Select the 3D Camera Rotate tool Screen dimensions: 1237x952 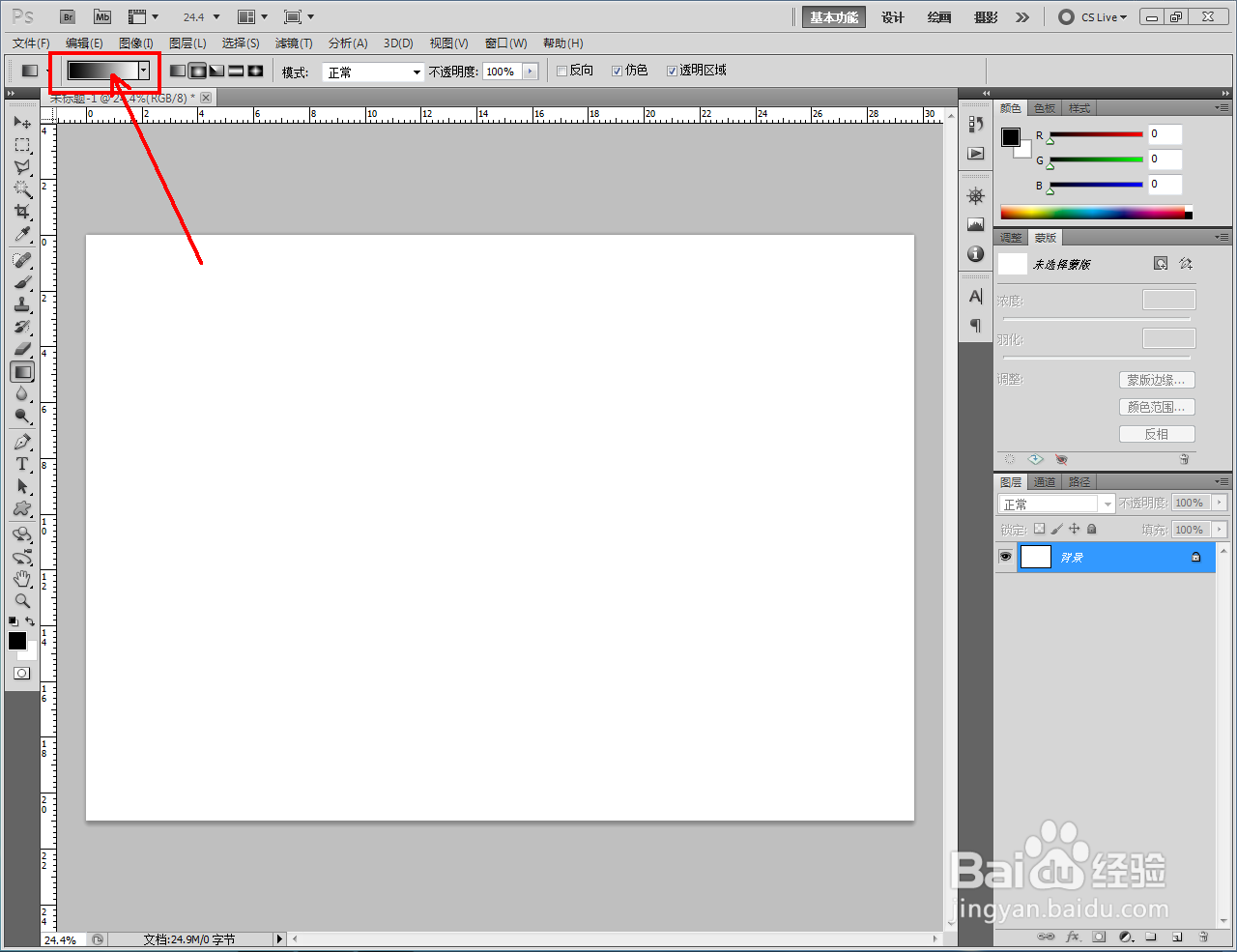(x=22, y=557)
